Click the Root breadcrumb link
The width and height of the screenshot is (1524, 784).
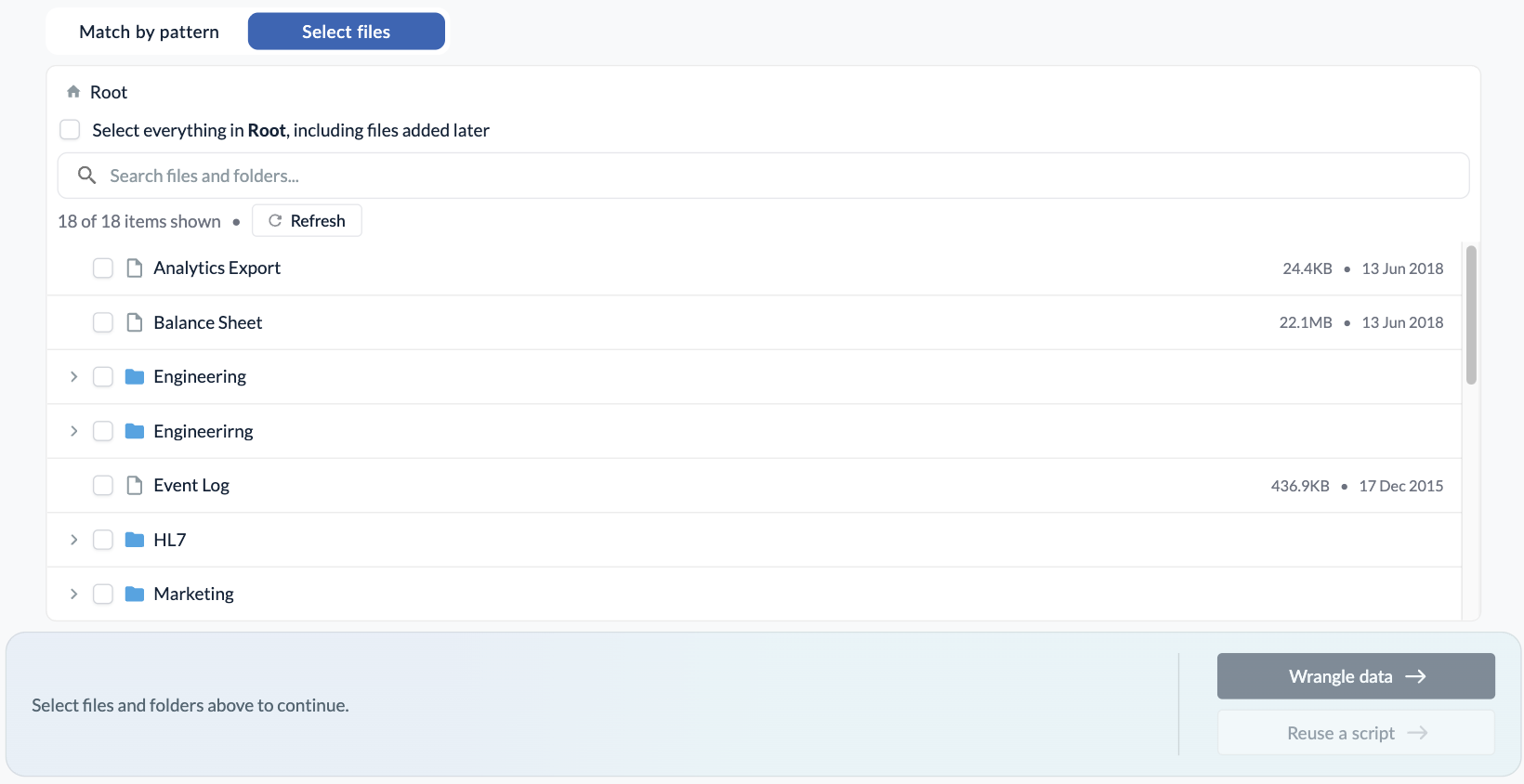tap(109, 92)
